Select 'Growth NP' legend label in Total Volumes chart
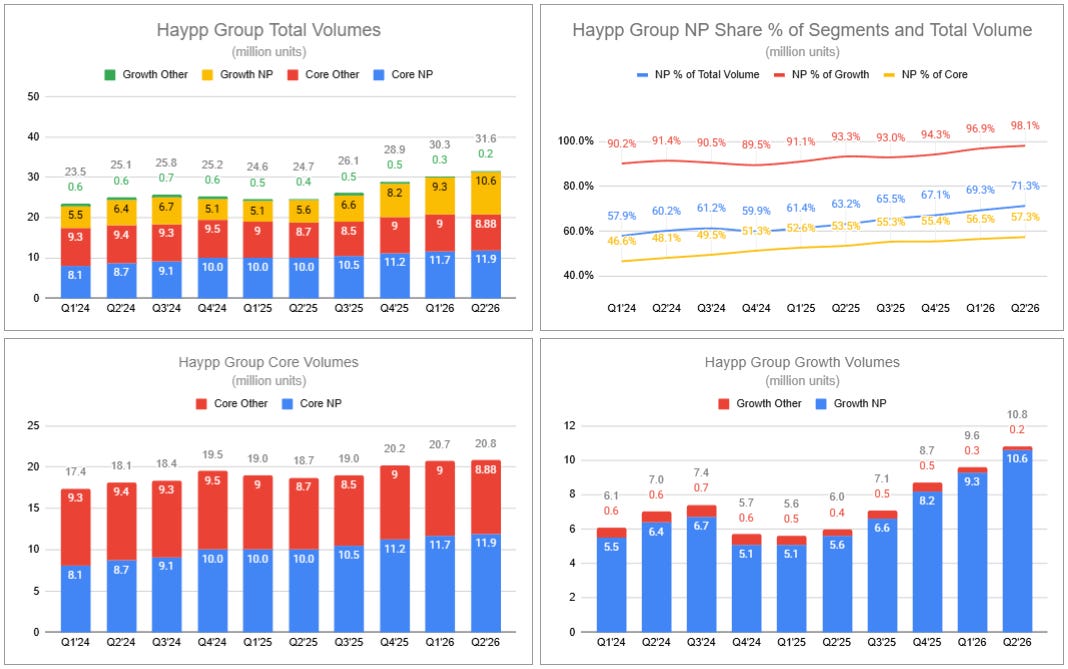The height and width of the screenshot is (669, 1068). coord(247,75)
